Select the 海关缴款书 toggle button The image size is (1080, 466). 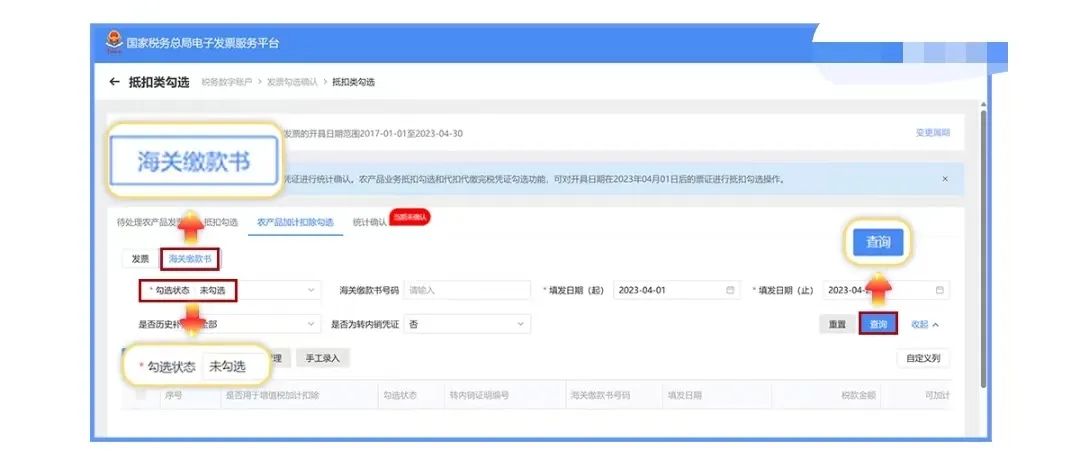(190, 259)
